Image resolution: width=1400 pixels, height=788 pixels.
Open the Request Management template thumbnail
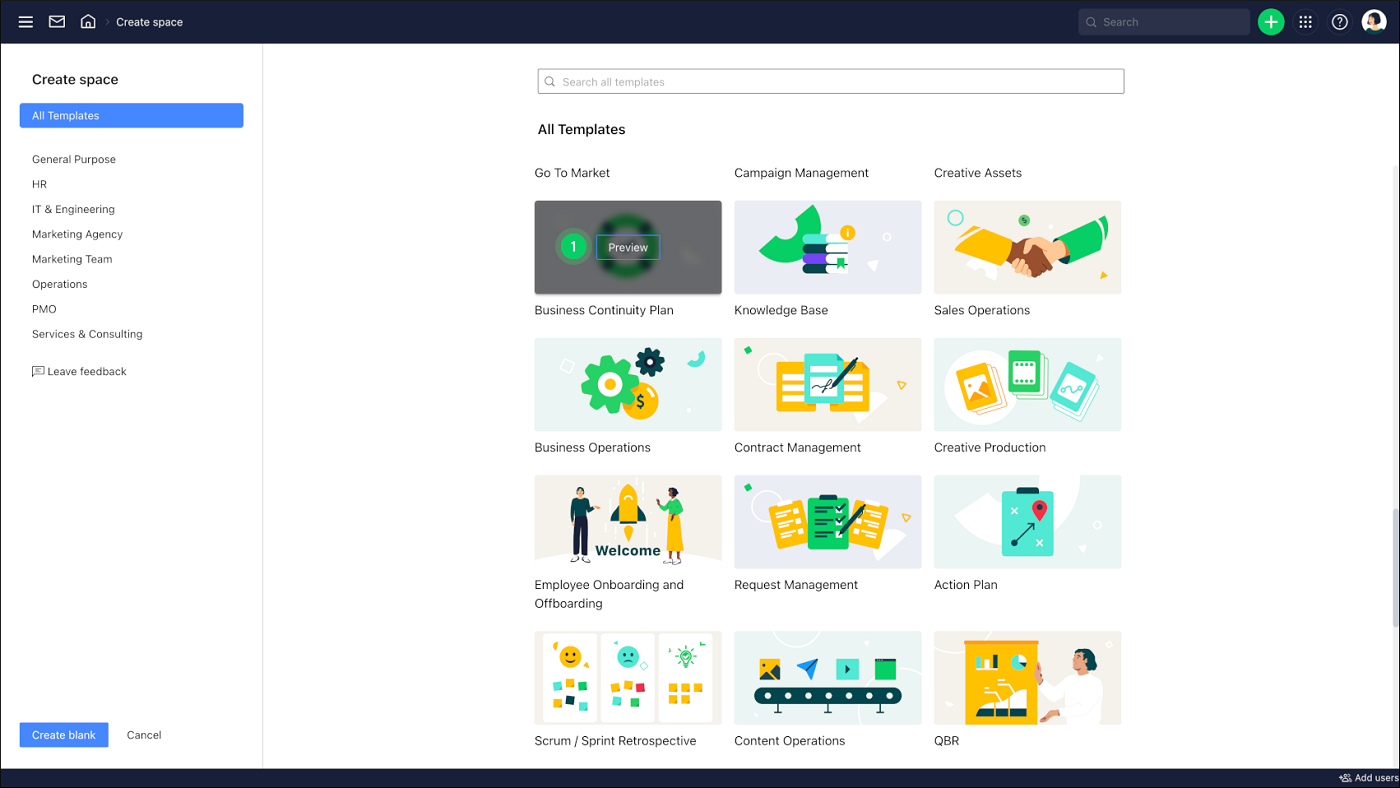click(828, 521)
